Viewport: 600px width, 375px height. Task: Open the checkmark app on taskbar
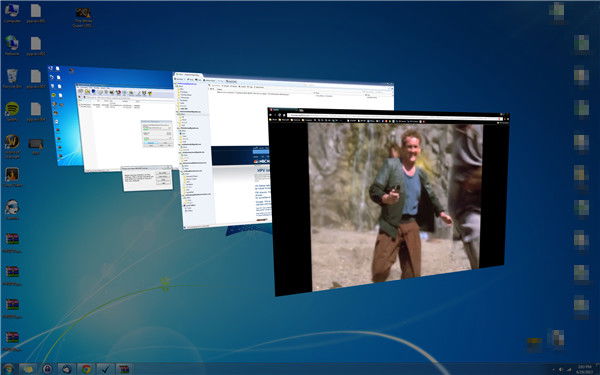coord(105,369)
